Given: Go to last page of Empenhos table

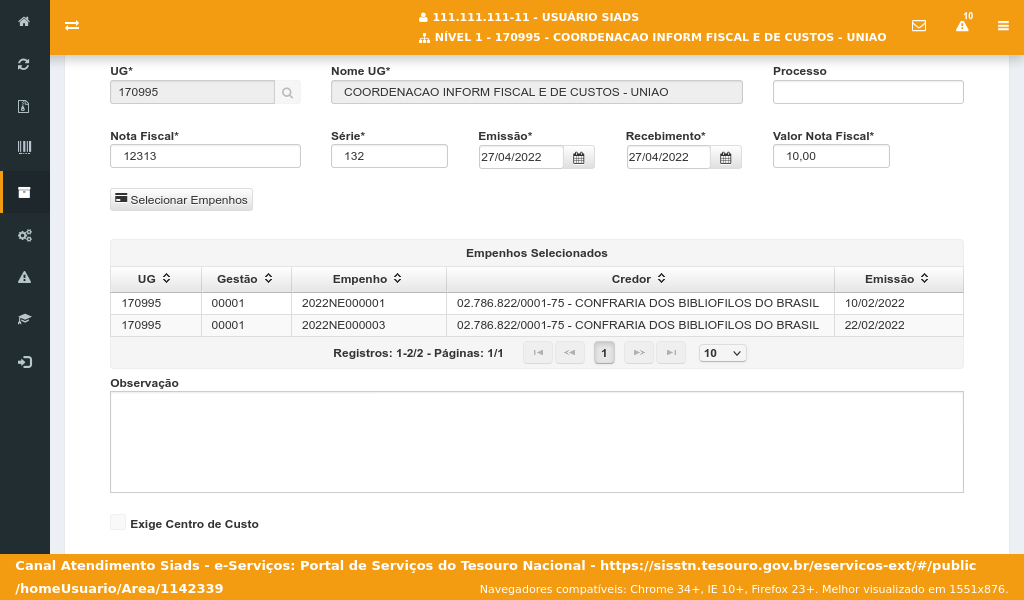Looking at the screenshot, I should (x=671, y=353).
